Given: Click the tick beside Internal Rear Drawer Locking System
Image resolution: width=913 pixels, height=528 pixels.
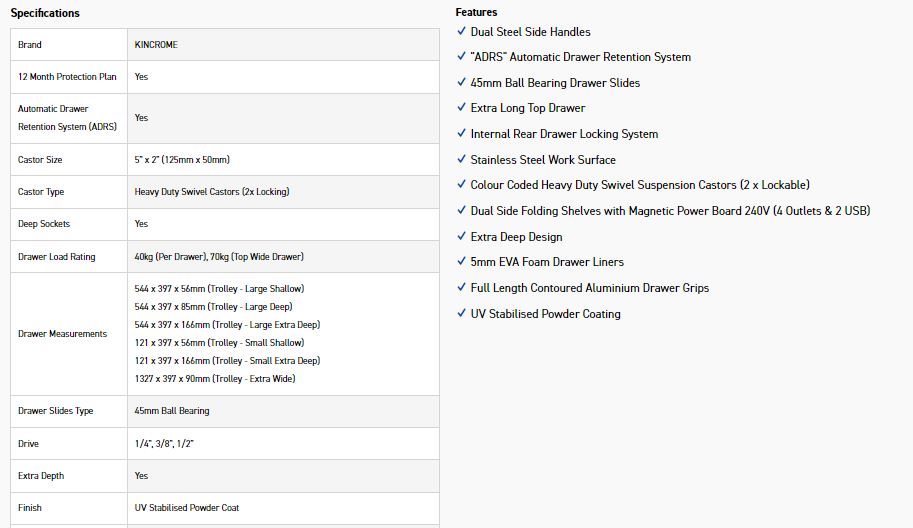Looking at the screenshot, I should point(461,134).
